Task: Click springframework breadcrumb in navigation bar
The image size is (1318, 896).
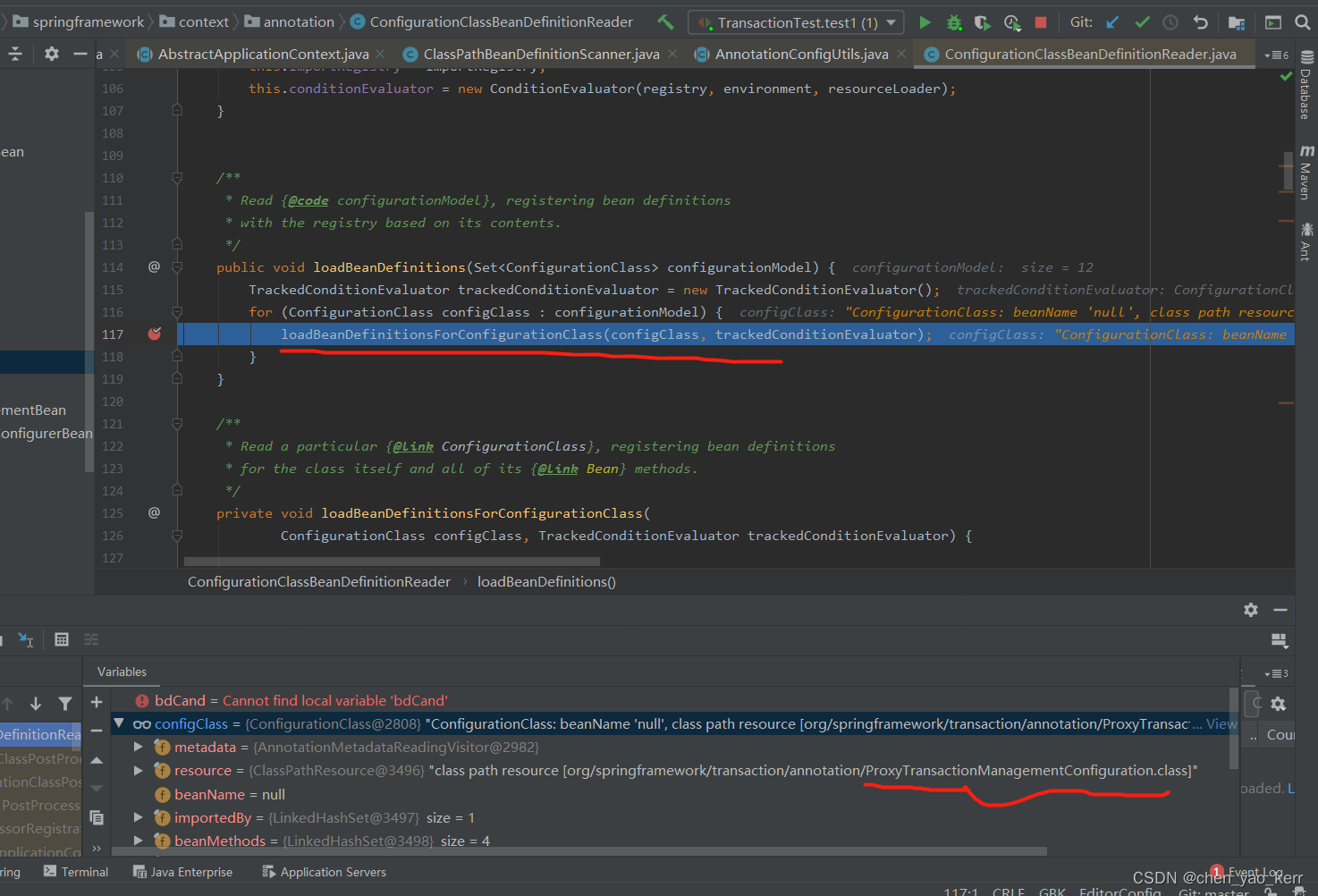Action: (x=78, y=21)
